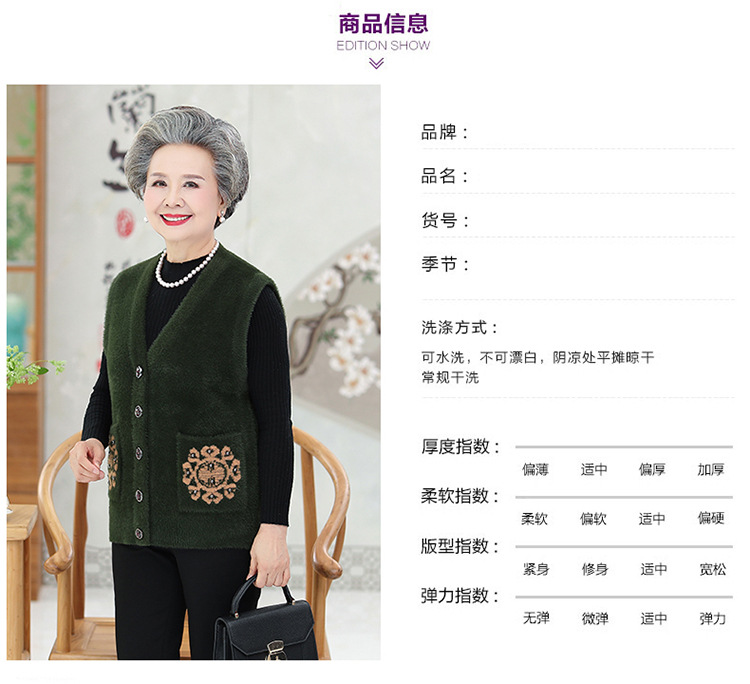The height and width of the screenshot is (684, 750).
Task: Select 柔软 softness option
Action: 534,519
